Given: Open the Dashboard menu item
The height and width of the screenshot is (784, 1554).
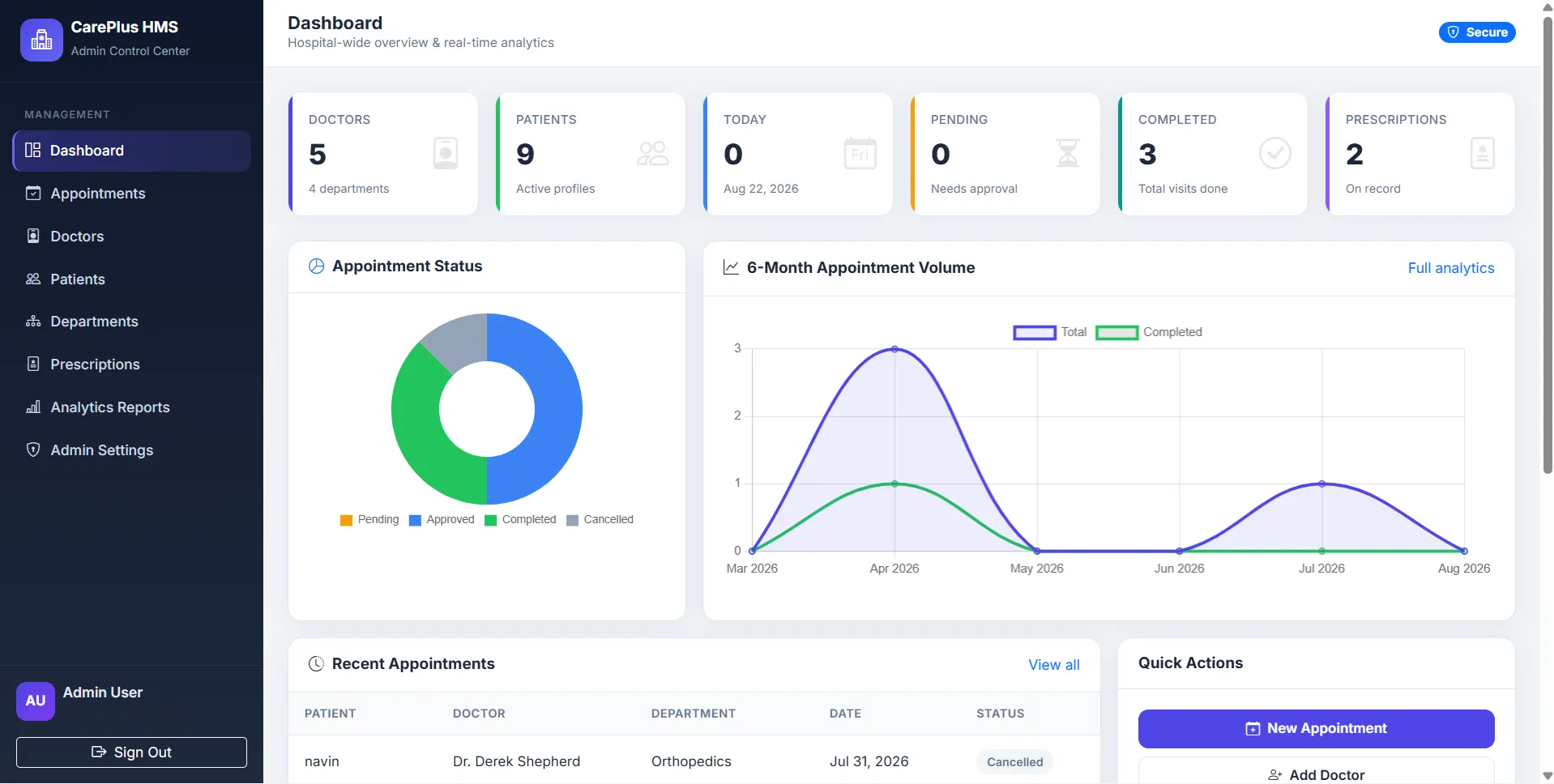Looking at the screenshot, I should coord(132,151).
